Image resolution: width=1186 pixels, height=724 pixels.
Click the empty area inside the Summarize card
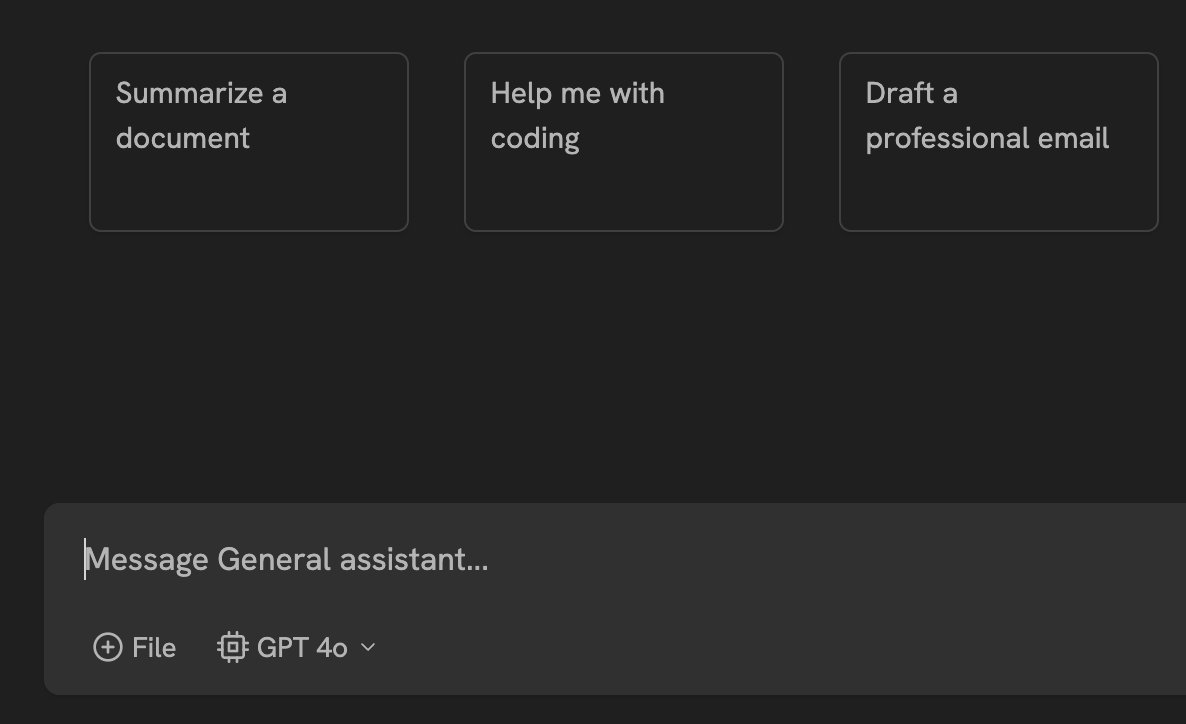pos(249,195)
